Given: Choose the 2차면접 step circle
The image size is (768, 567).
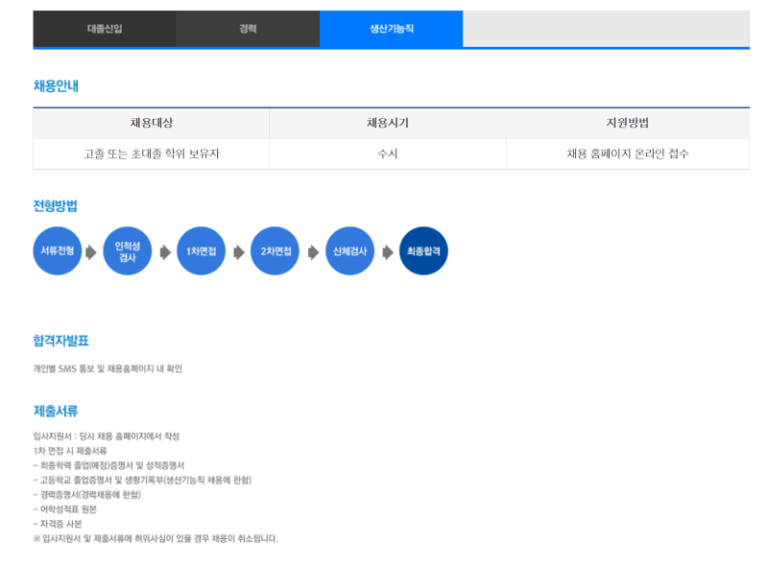Looking at the screenshot, I should tap(275, 252).
